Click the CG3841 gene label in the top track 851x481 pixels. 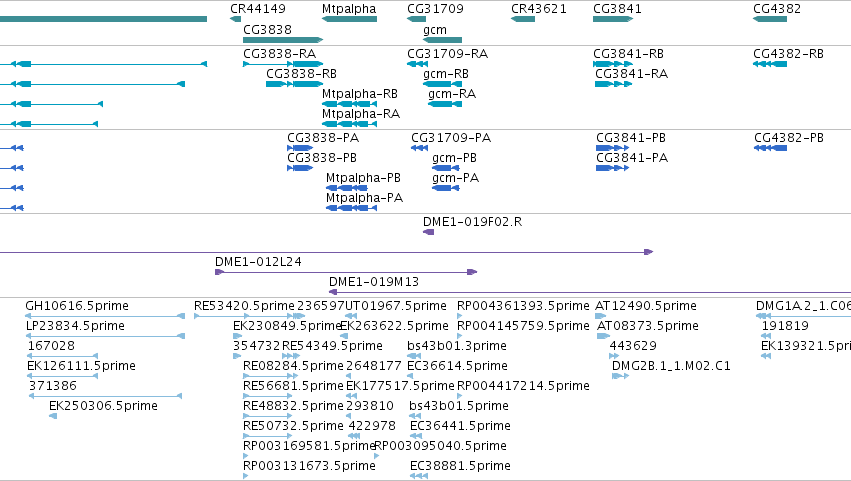pos(617,9)
